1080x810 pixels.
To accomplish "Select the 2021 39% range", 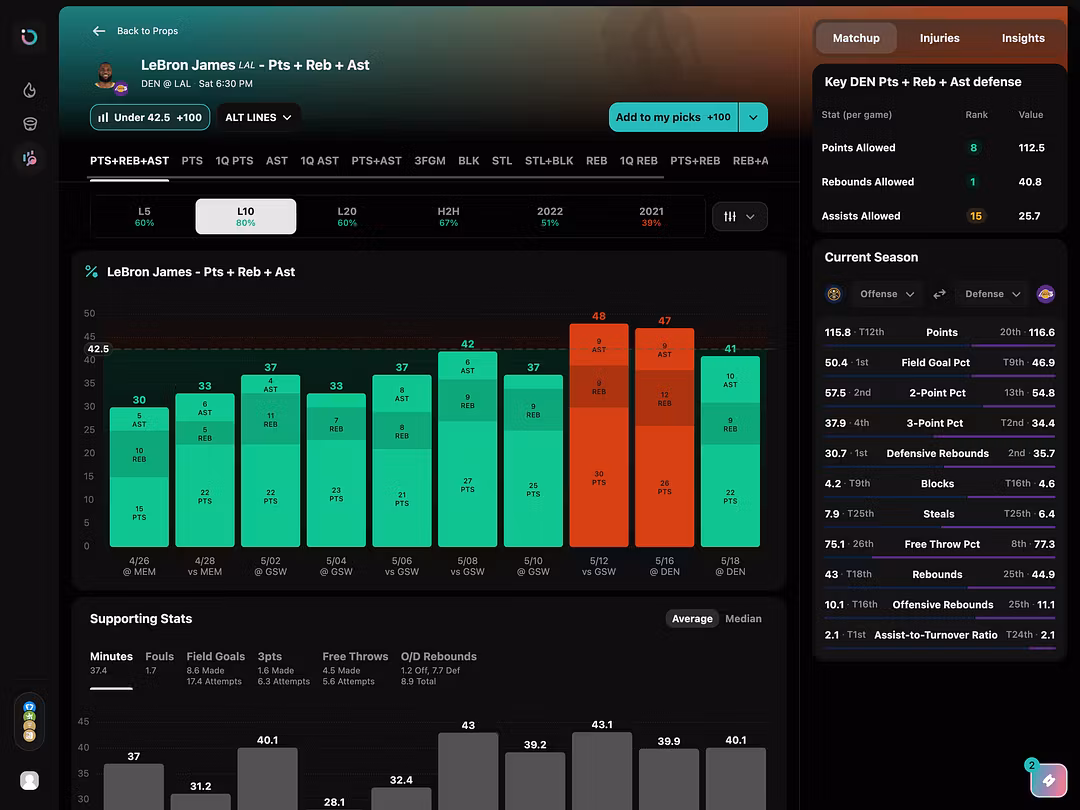I will point(651,216).
